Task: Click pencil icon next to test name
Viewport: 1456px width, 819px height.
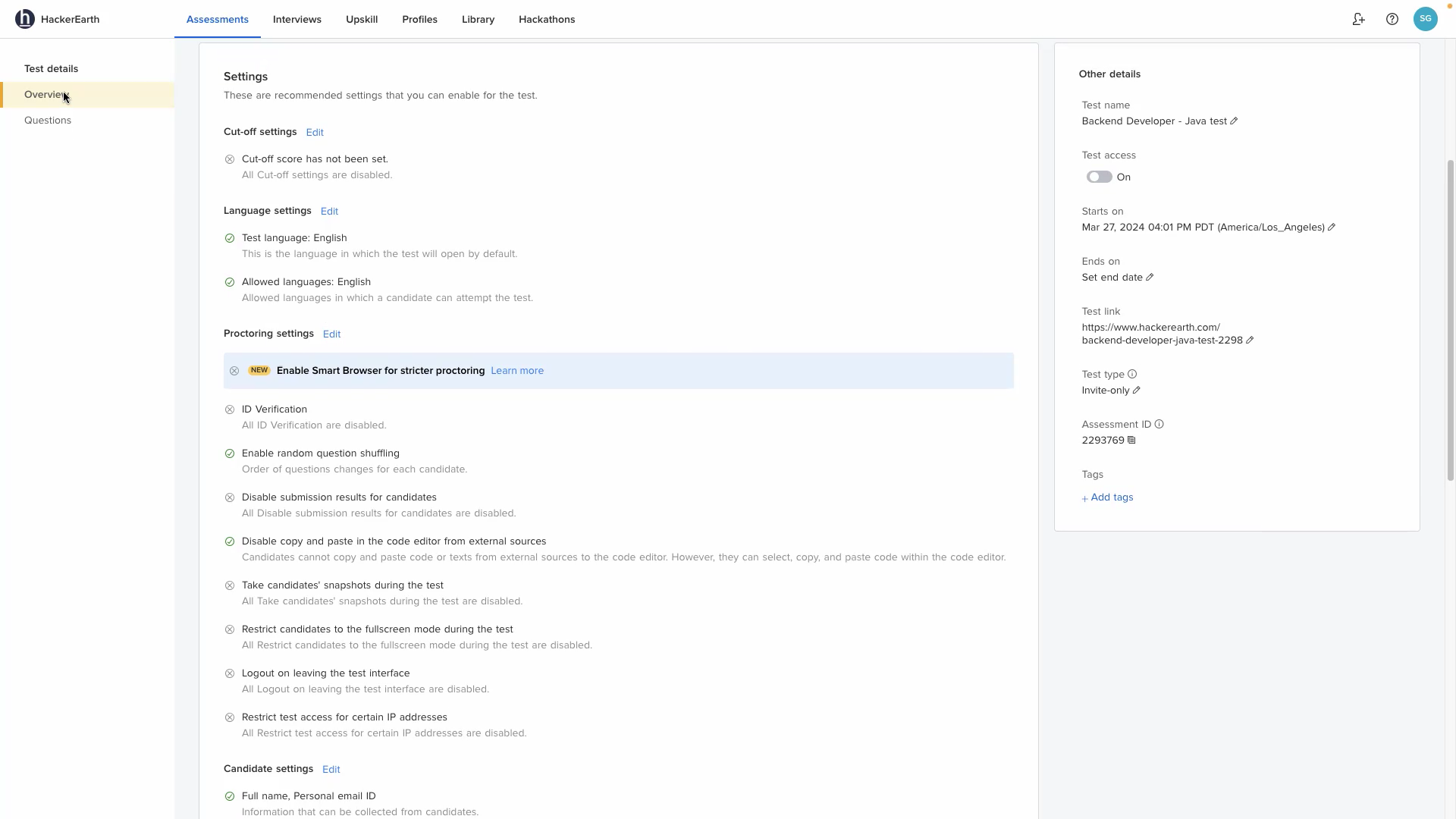Action: point(1234,121)
